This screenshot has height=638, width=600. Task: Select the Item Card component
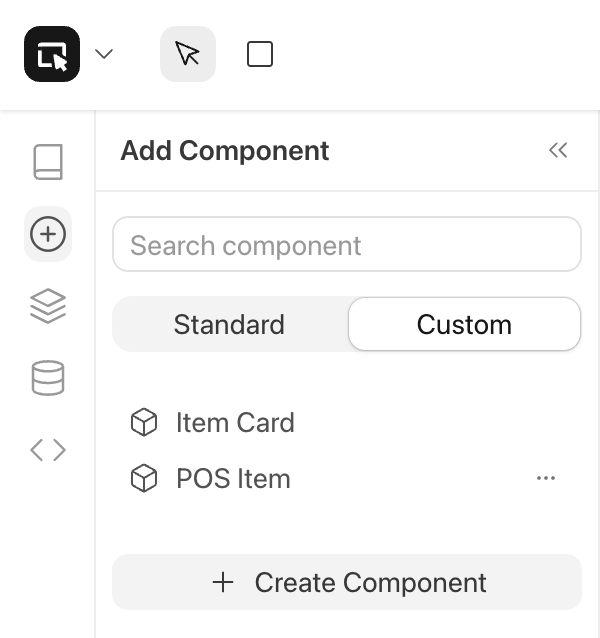pos(235,423)
